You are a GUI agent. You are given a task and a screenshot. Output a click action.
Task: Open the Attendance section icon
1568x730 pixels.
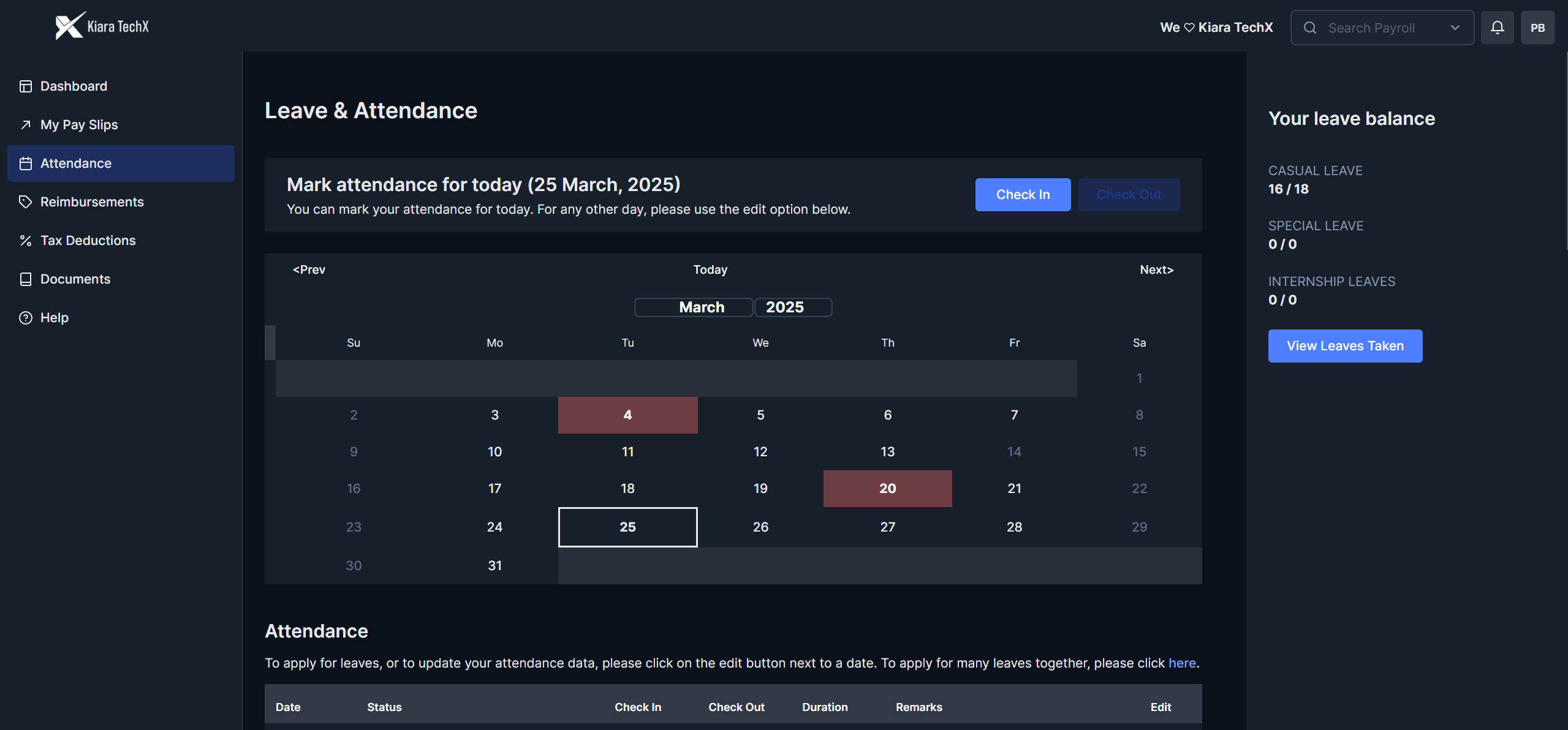26,163
